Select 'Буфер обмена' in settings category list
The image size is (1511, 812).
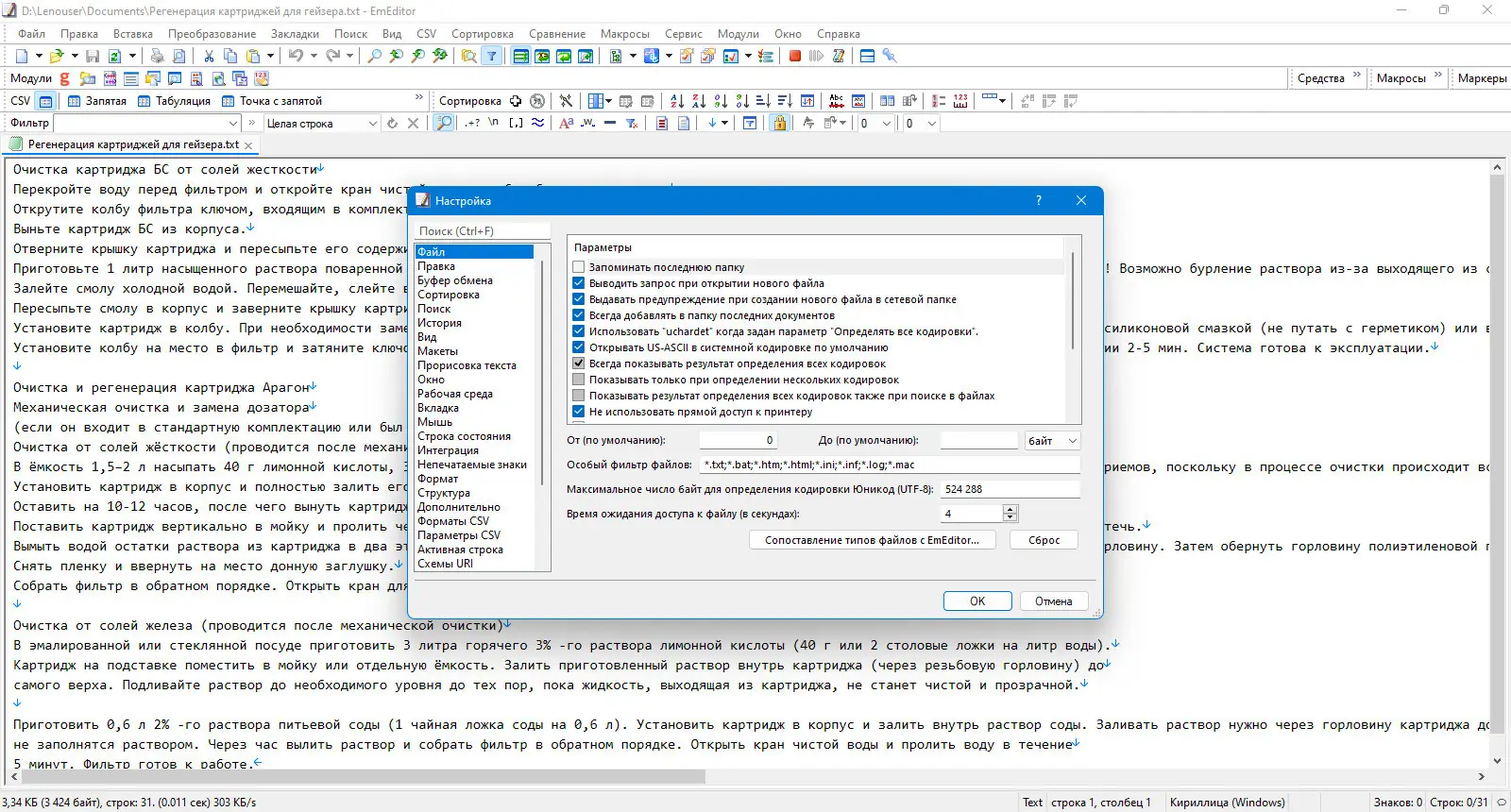pos(455,280)
